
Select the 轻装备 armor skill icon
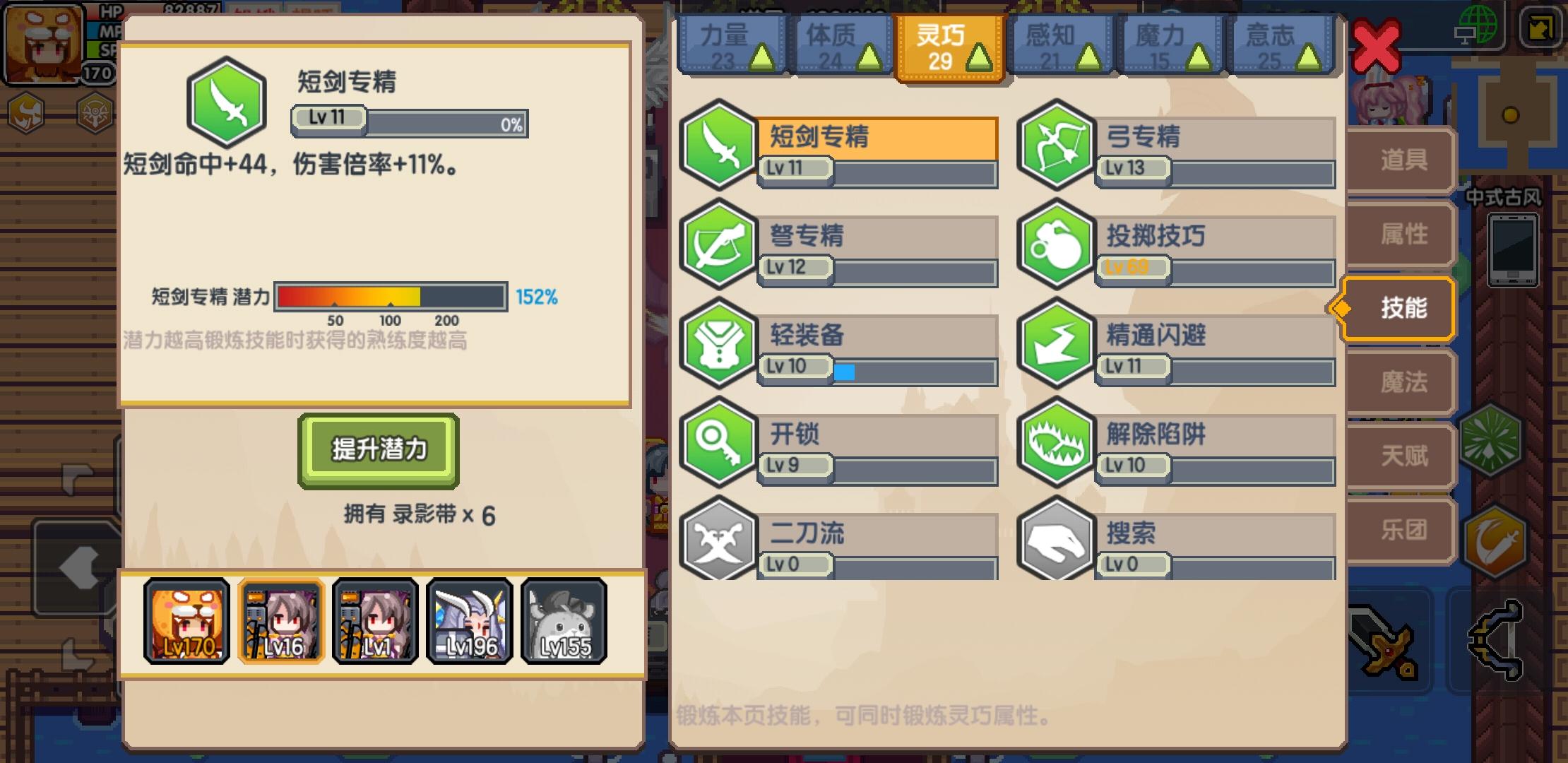point(718,343)
